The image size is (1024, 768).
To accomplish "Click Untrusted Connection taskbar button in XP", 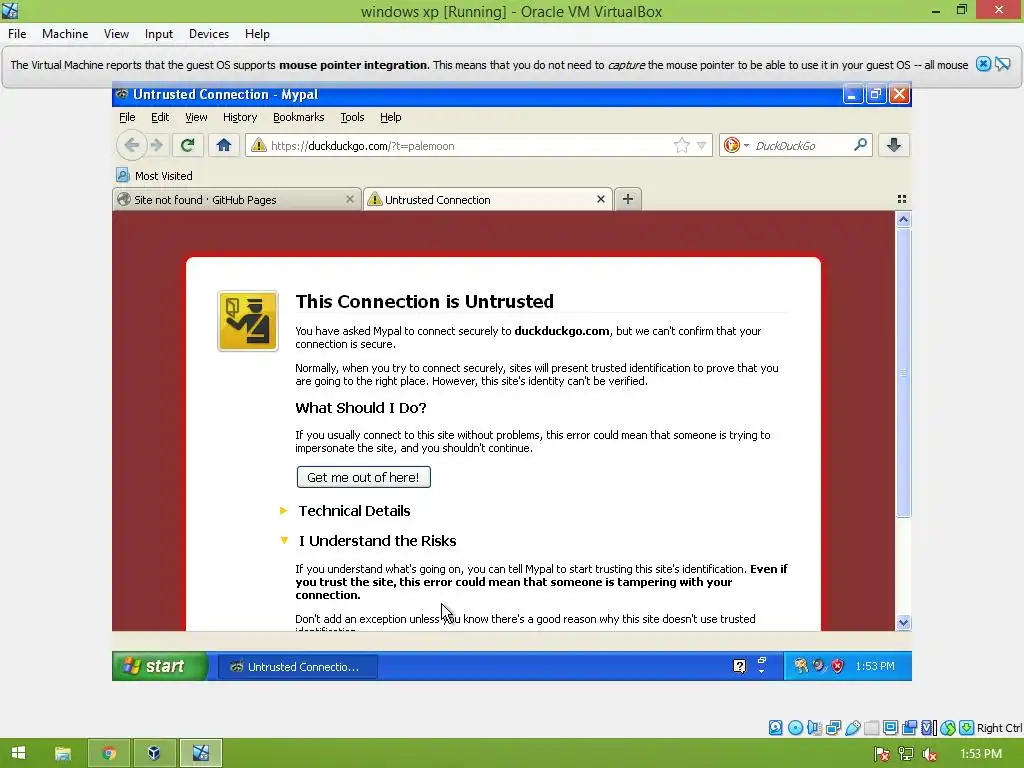I will [297, 666].
